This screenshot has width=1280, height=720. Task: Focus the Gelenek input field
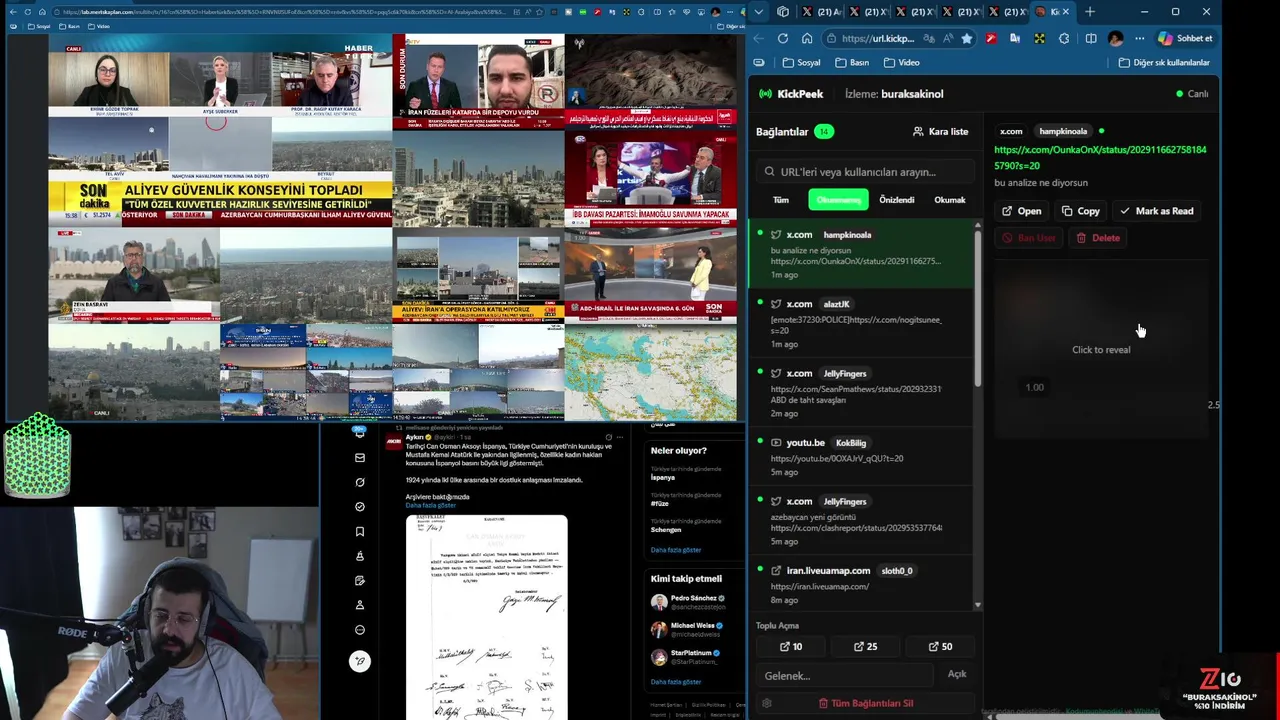[845, 675]
